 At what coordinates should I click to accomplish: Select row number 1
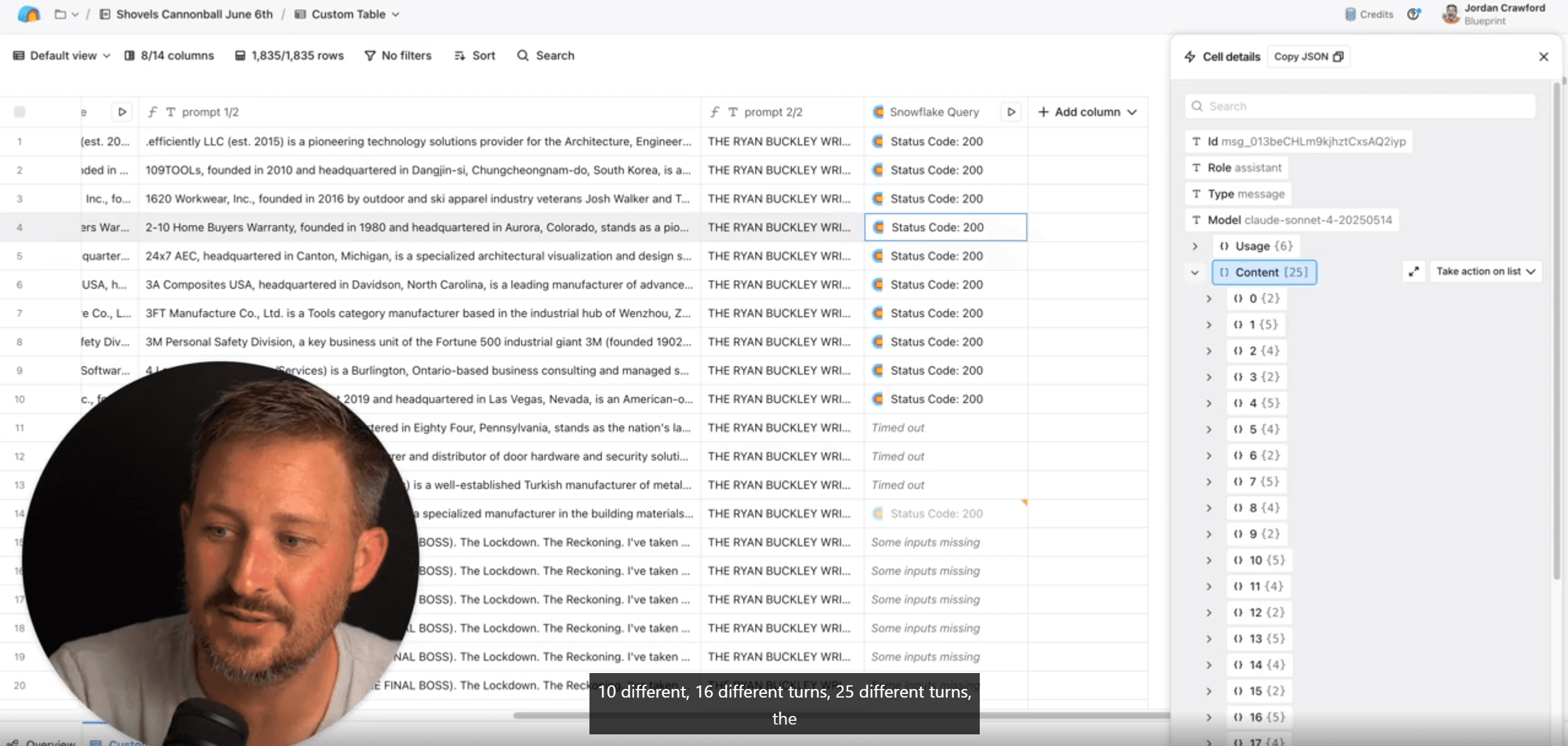(20, 142)
